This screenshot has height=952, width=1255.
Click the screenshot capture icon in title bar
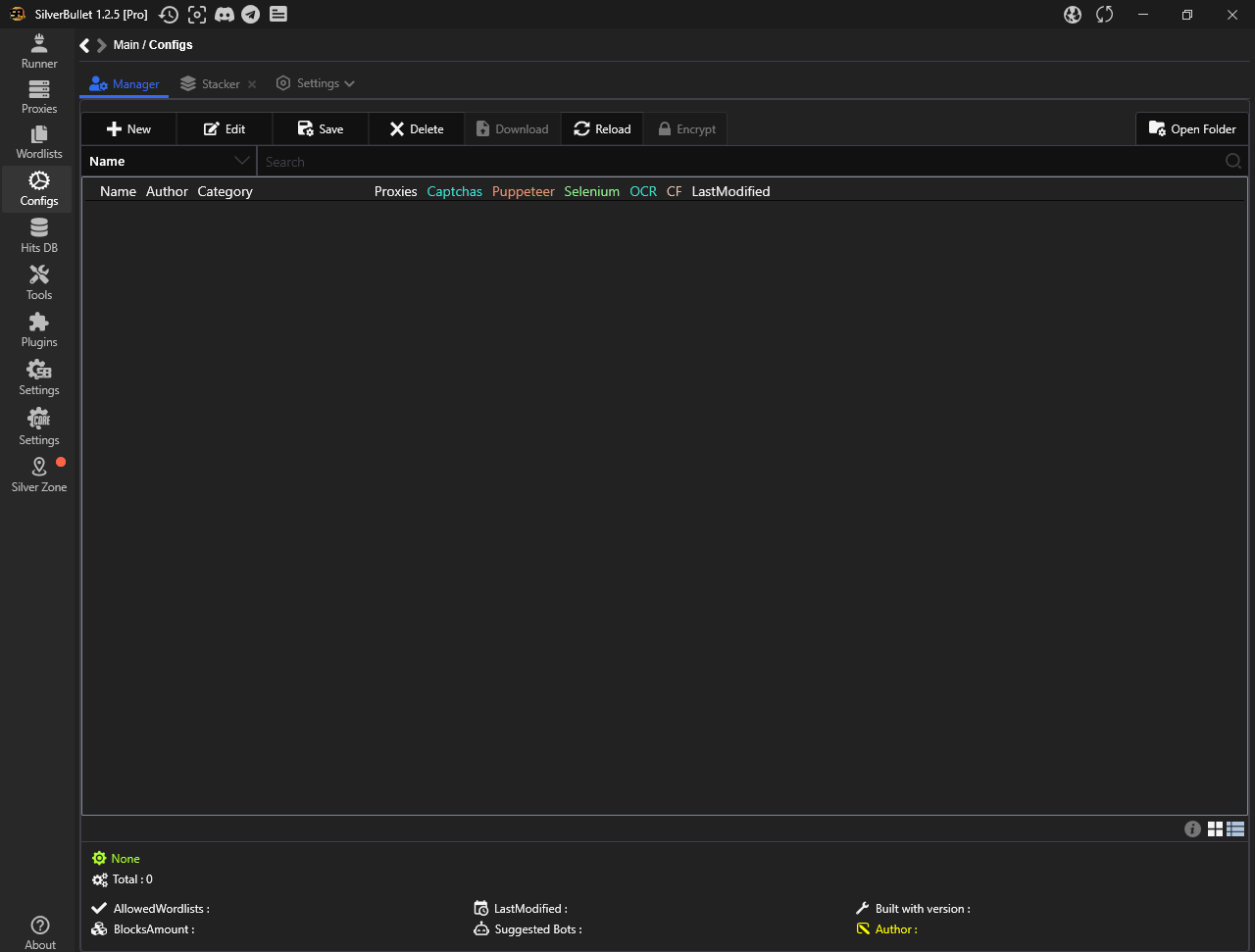(197, 14)
